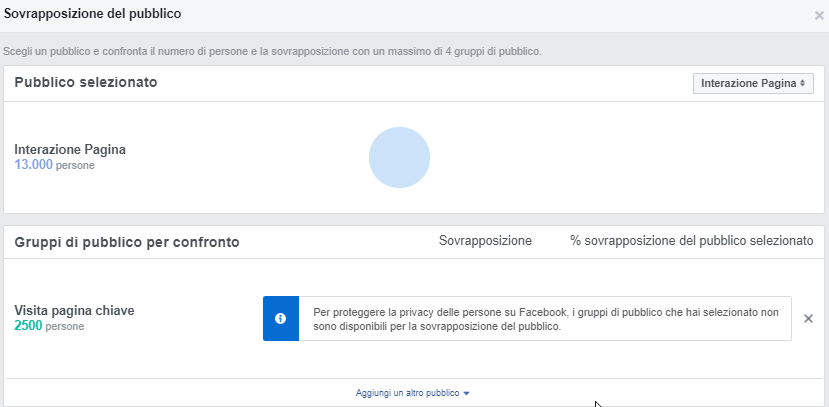Click the Sovrapposizione column header
The width and height of the screenshot is (829, 407).
[485, 241]
